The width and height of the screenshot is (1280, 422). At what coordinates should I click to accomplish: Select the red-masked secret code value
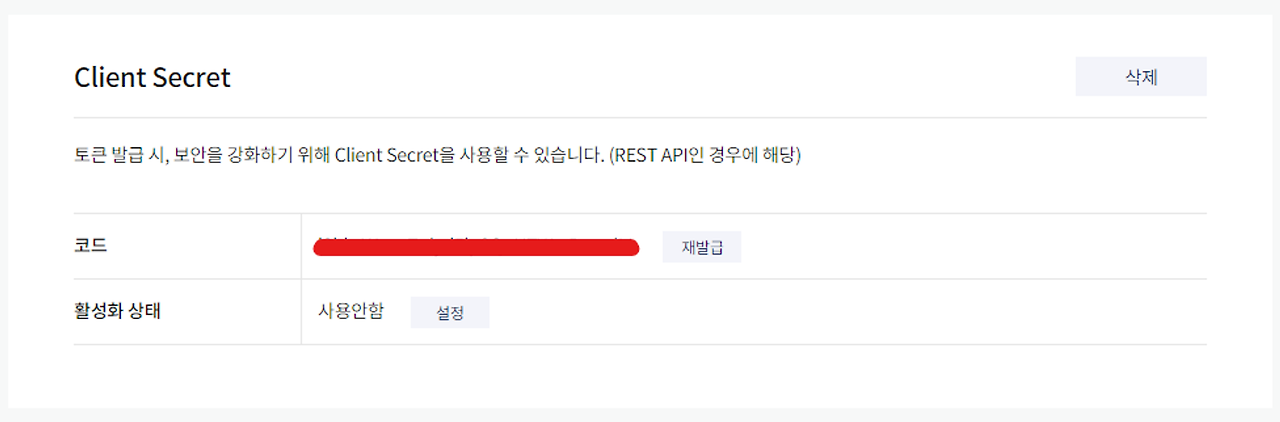(x=476, y=247)
